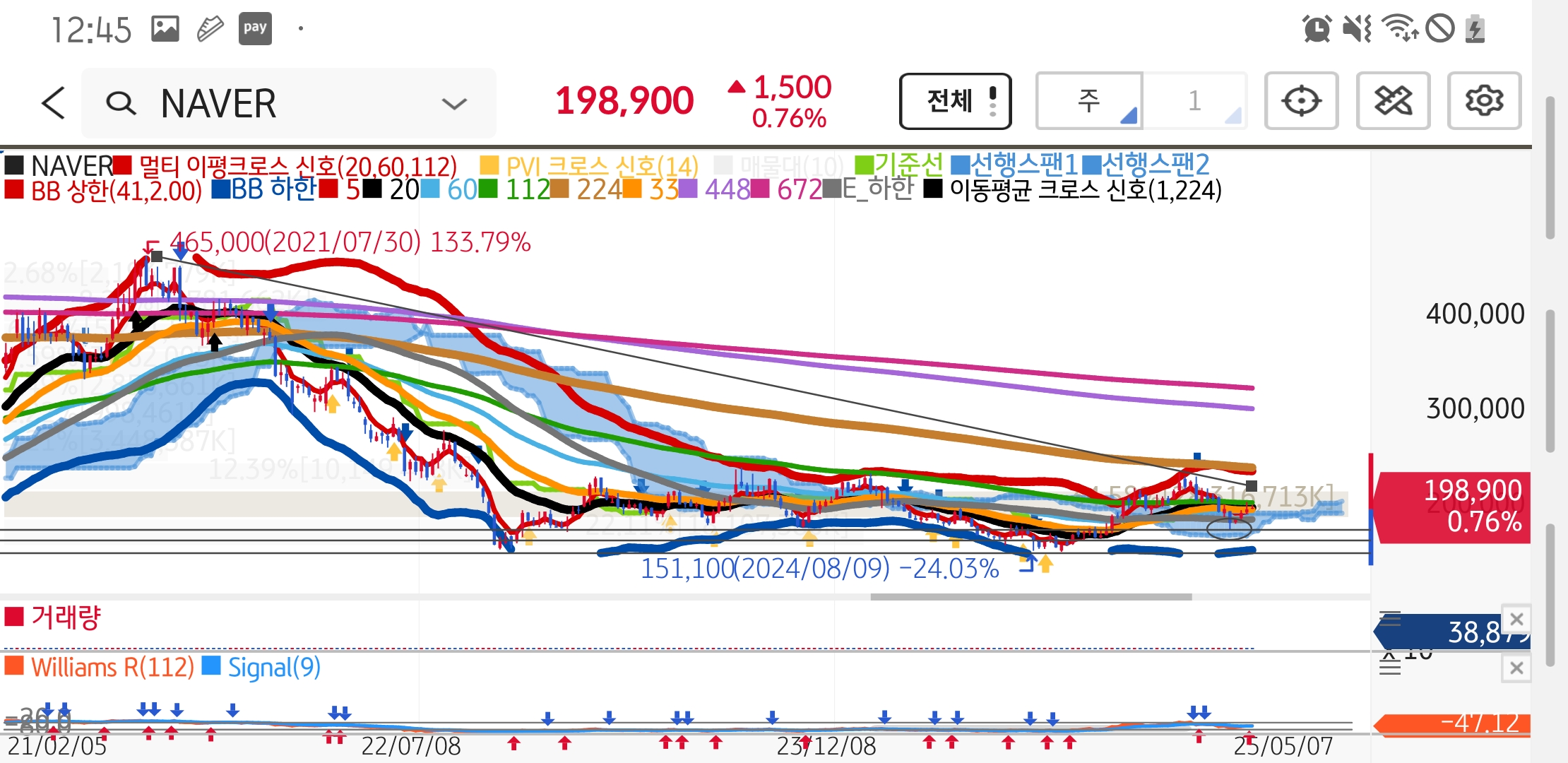Toggle 기준선 legend entry

pos(899,165)
